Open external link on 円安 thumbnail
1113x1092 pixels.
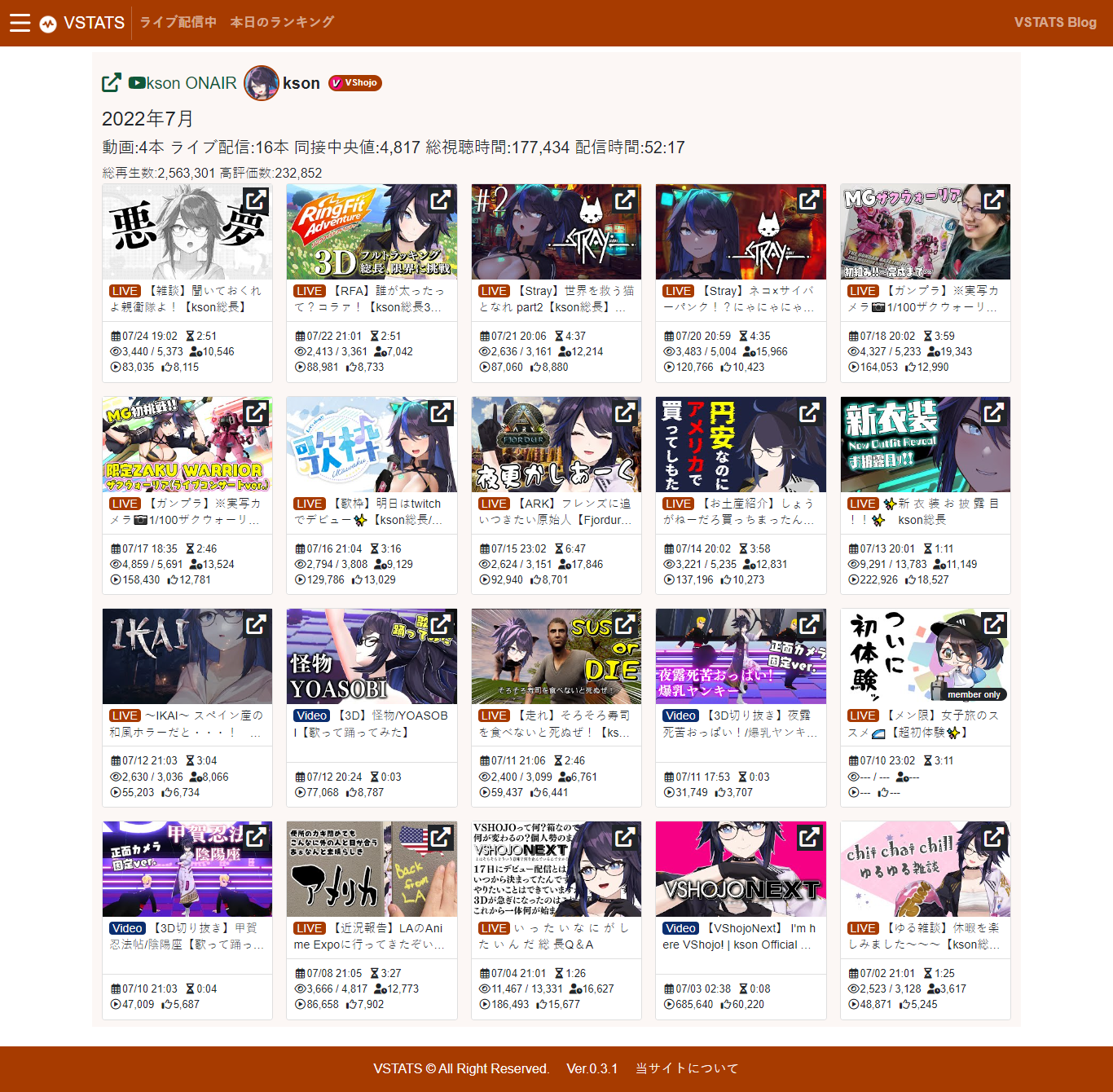(809, 412)
